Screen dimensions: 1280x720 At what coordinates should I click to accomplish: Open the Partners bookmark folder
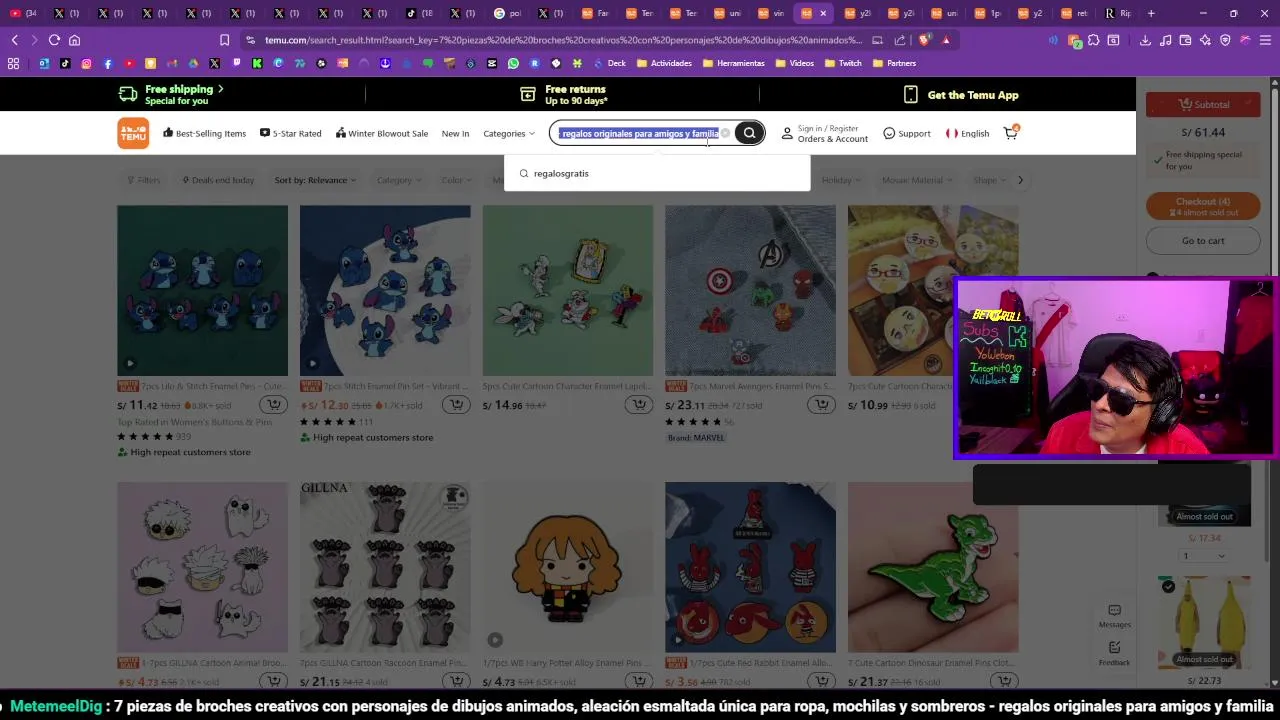click(894, 63)
